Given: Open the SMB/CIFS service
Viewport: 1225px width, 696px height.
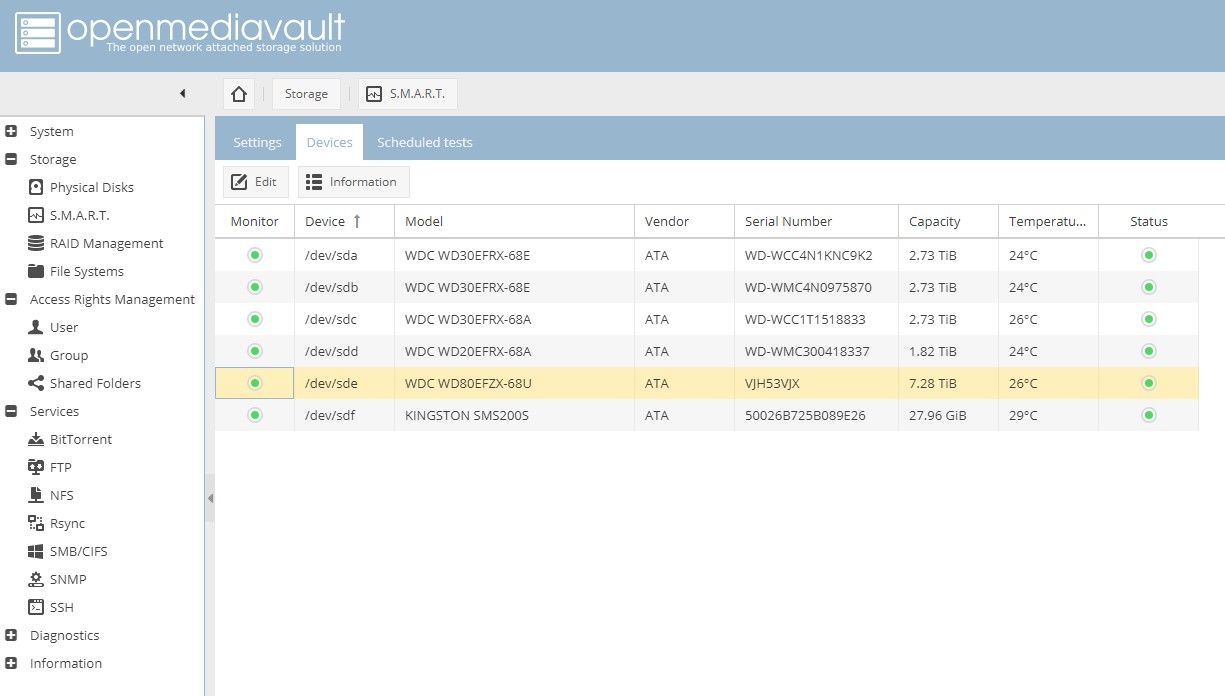Looking at the screenshot, I should 68,551.
